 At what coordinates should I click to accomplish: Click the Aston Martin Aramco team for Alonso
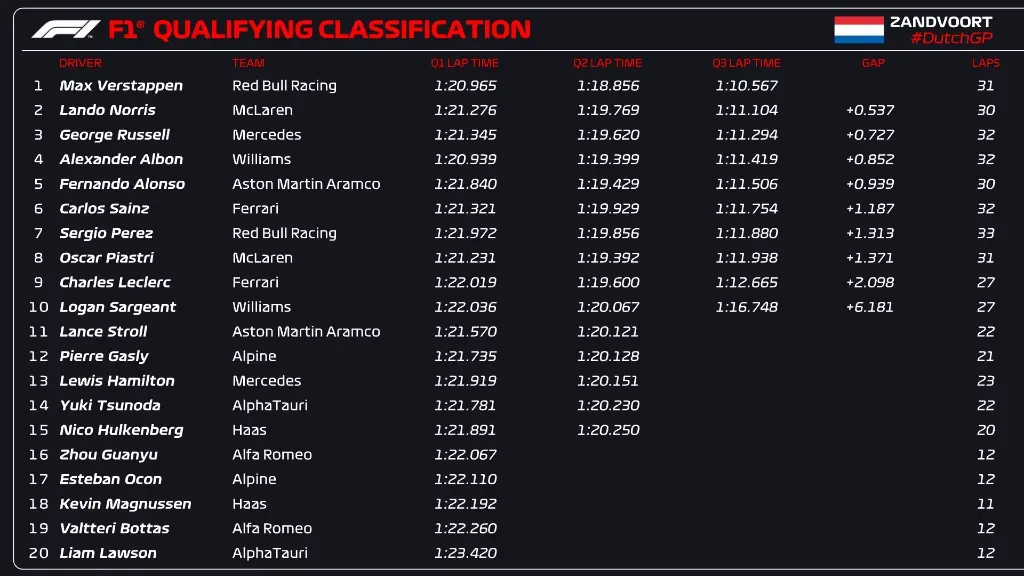306,184
